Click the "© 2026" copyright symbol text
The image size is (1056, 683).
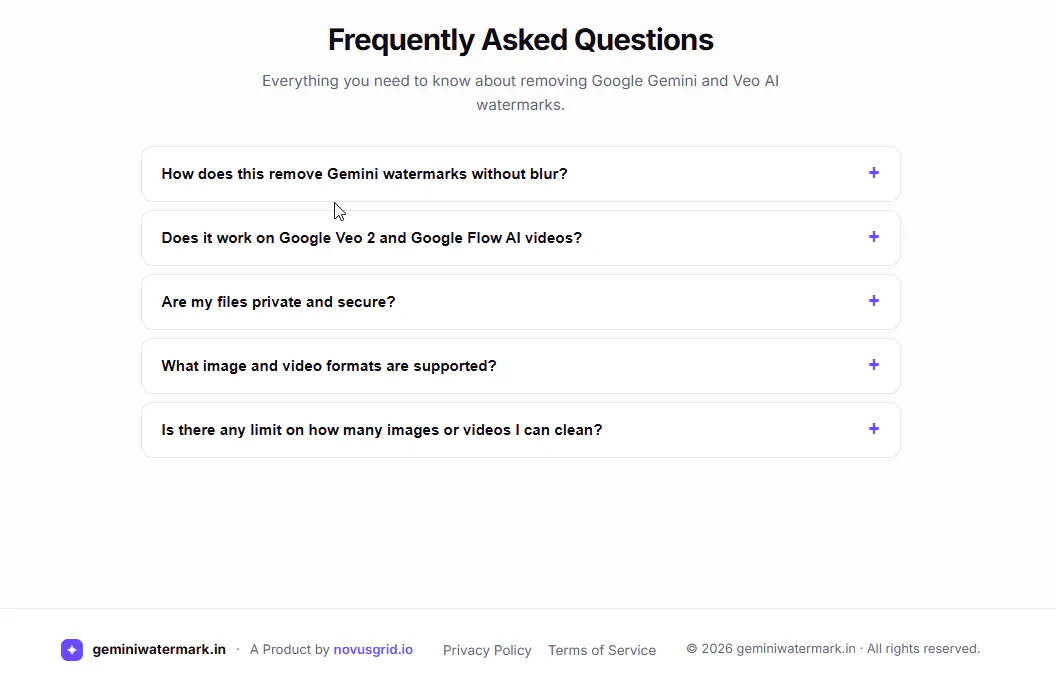pos(709,649)
